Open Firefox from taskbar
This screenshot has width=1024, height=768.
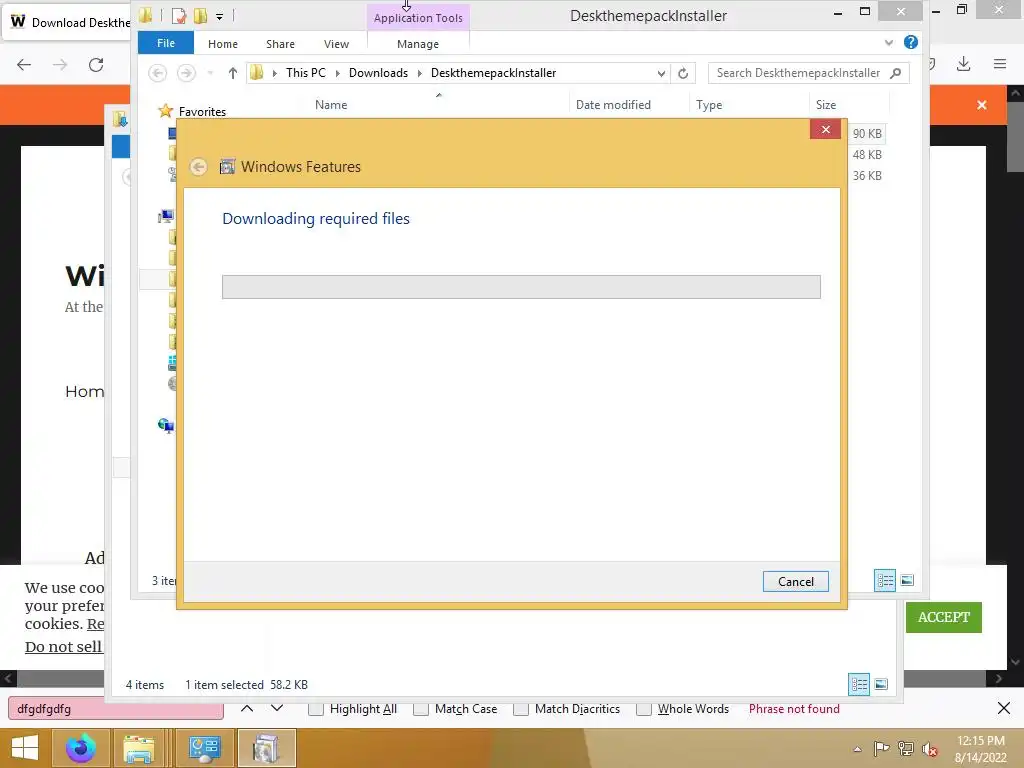pyautogui.click(x=81, y=748)
